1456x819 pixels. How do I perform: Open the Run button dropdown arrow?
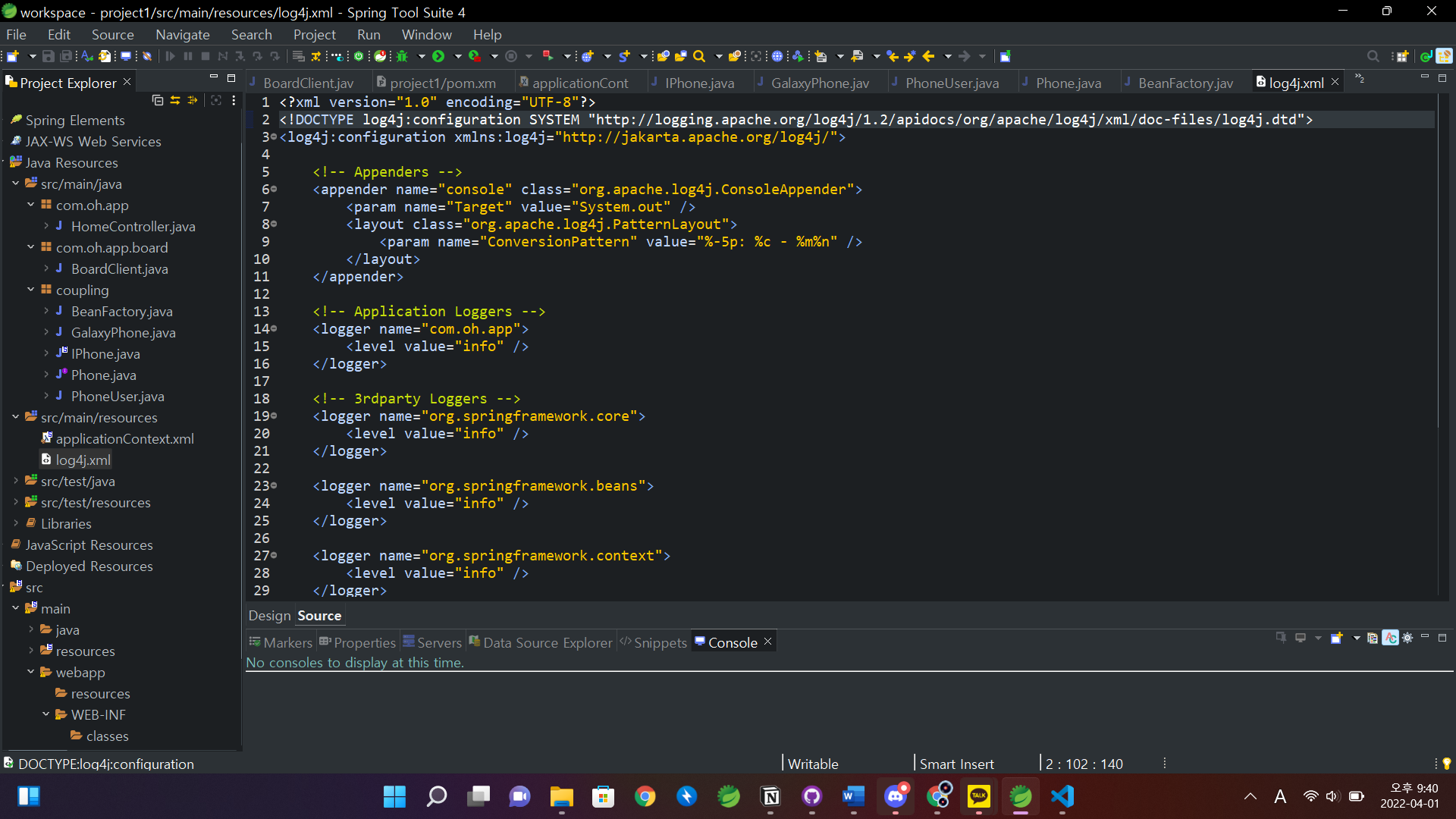coord(457,56)
